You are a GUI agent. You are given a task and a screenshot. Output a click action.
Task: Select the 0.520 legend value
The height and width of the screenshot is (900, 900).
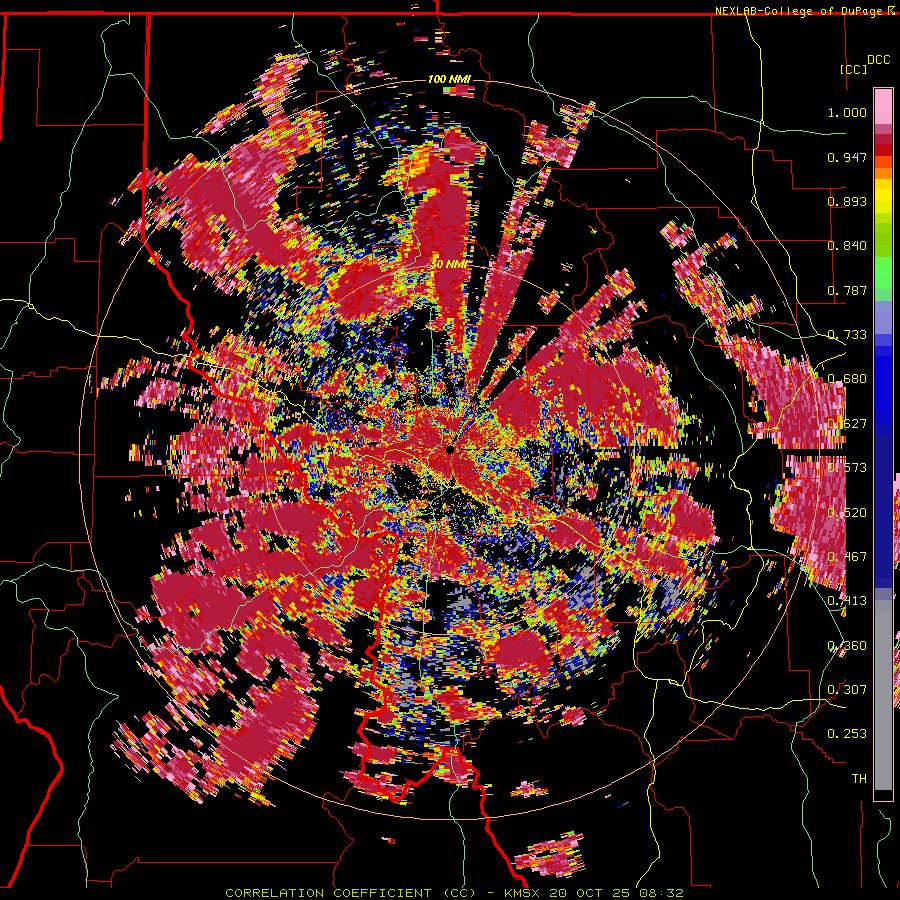pos(847,513)
